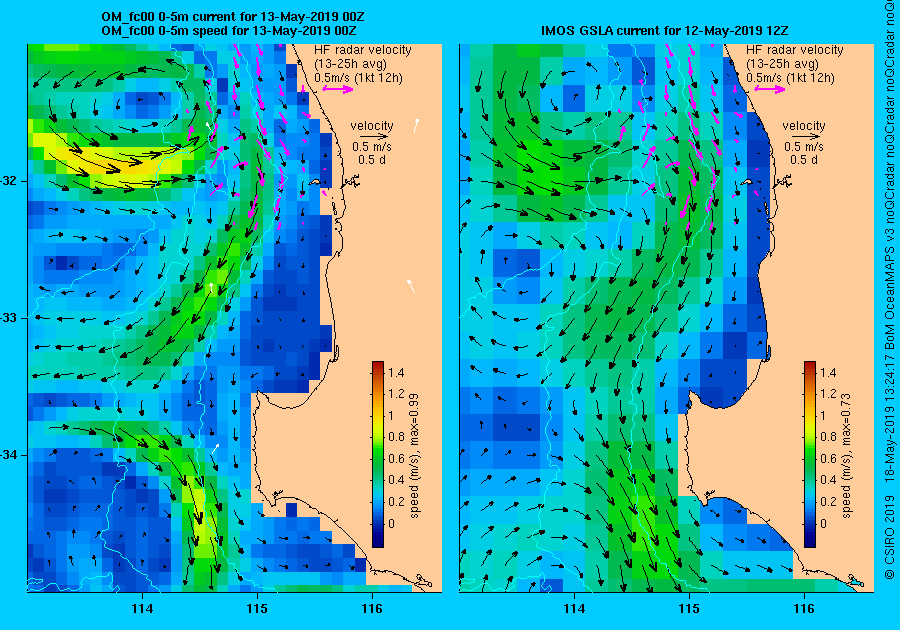Click the 1.4 tick label on left color bar
The height and width of the screenshot is (630, 900).
pos(395,372)
